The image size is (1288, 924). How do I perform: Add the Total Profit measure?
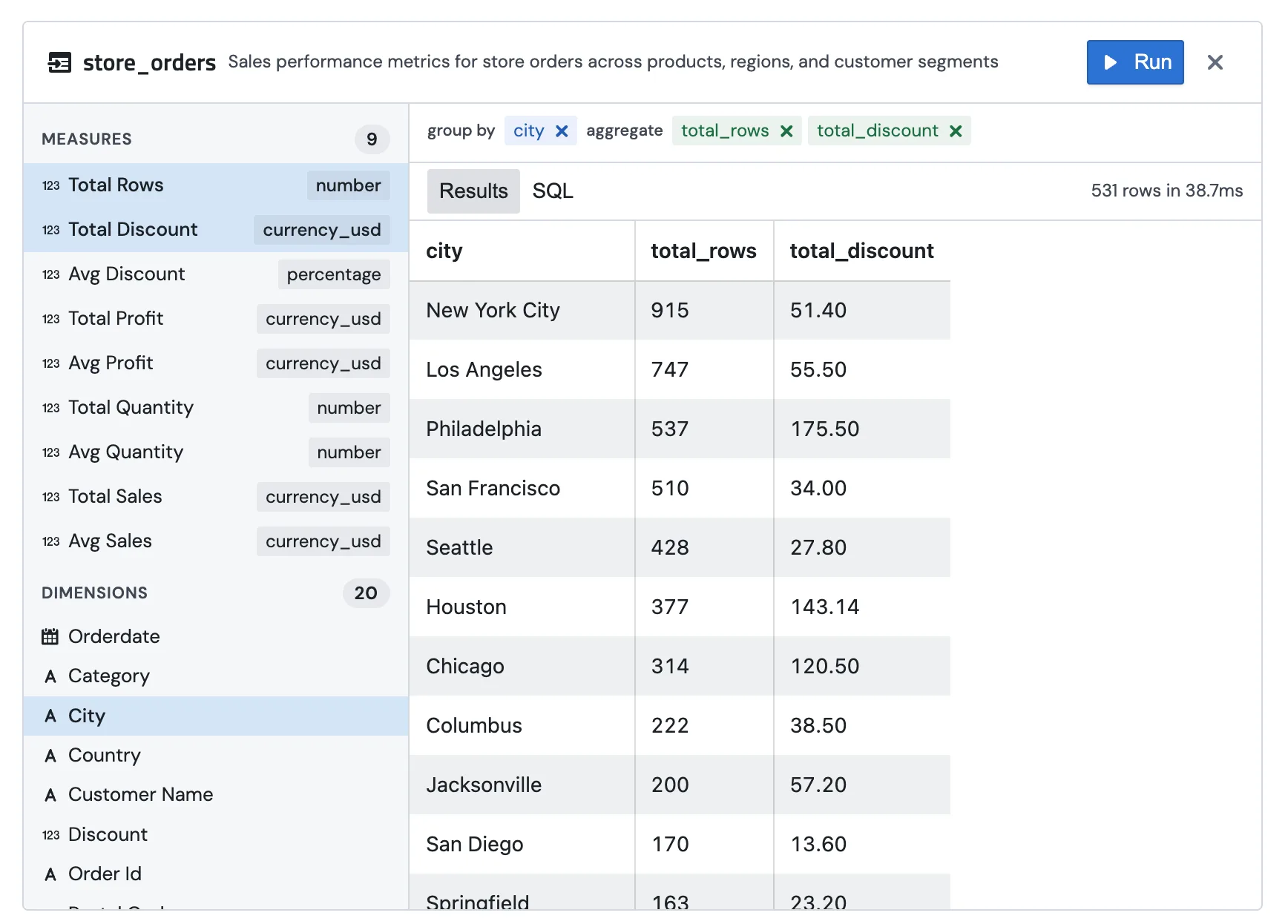[x=216, y=319]
